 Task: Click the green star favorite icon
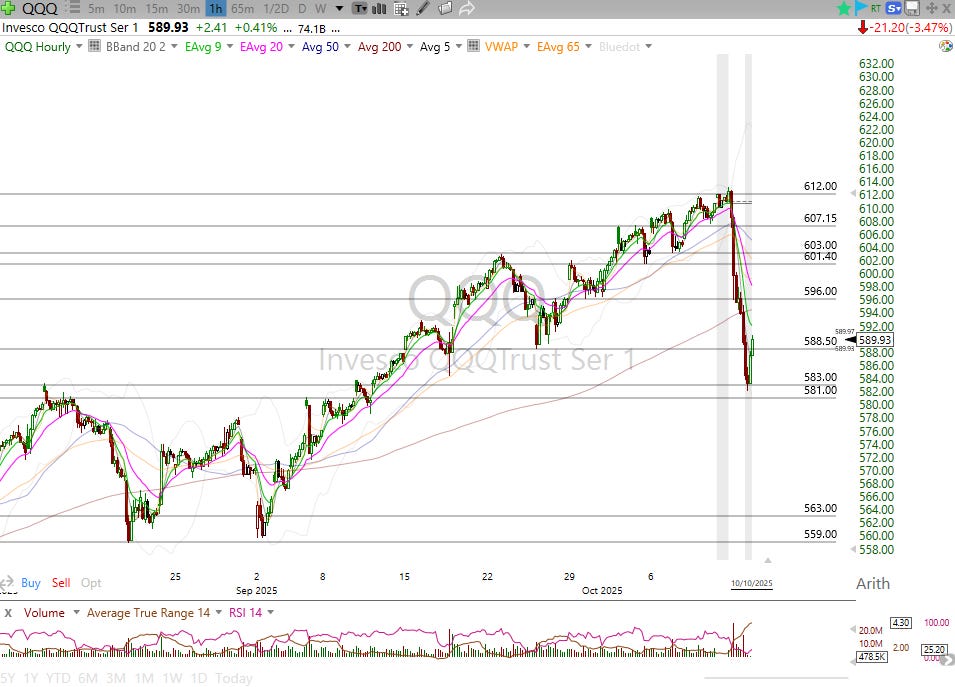(x=844, y=9)
